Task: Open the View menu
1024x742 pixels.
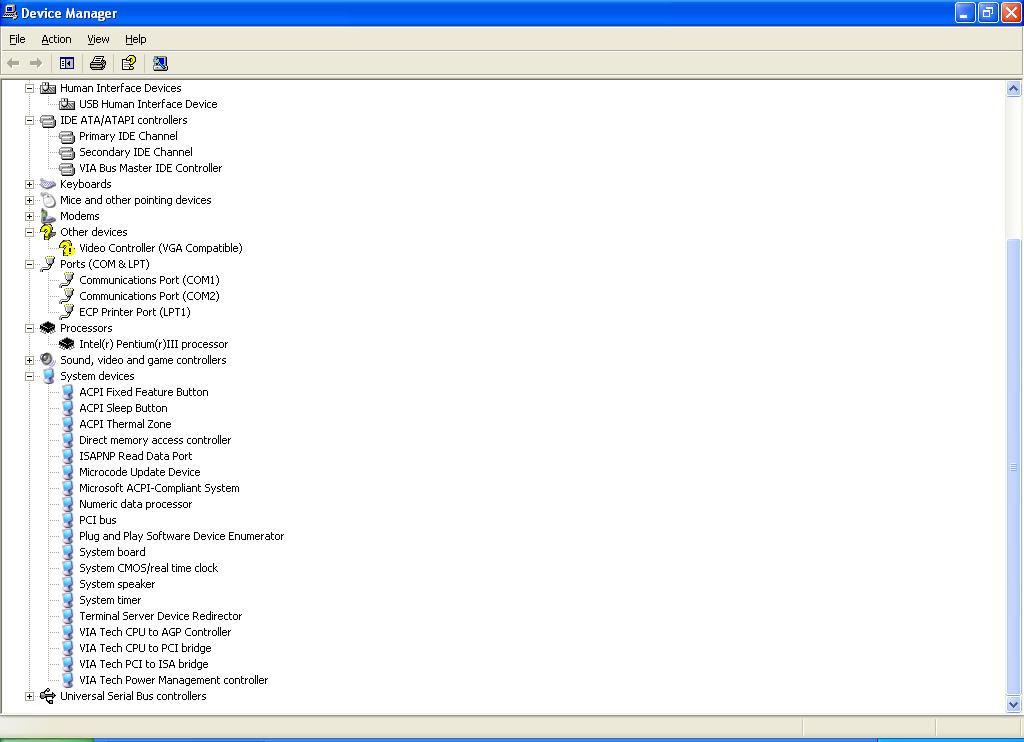Action: coord(98,39)
